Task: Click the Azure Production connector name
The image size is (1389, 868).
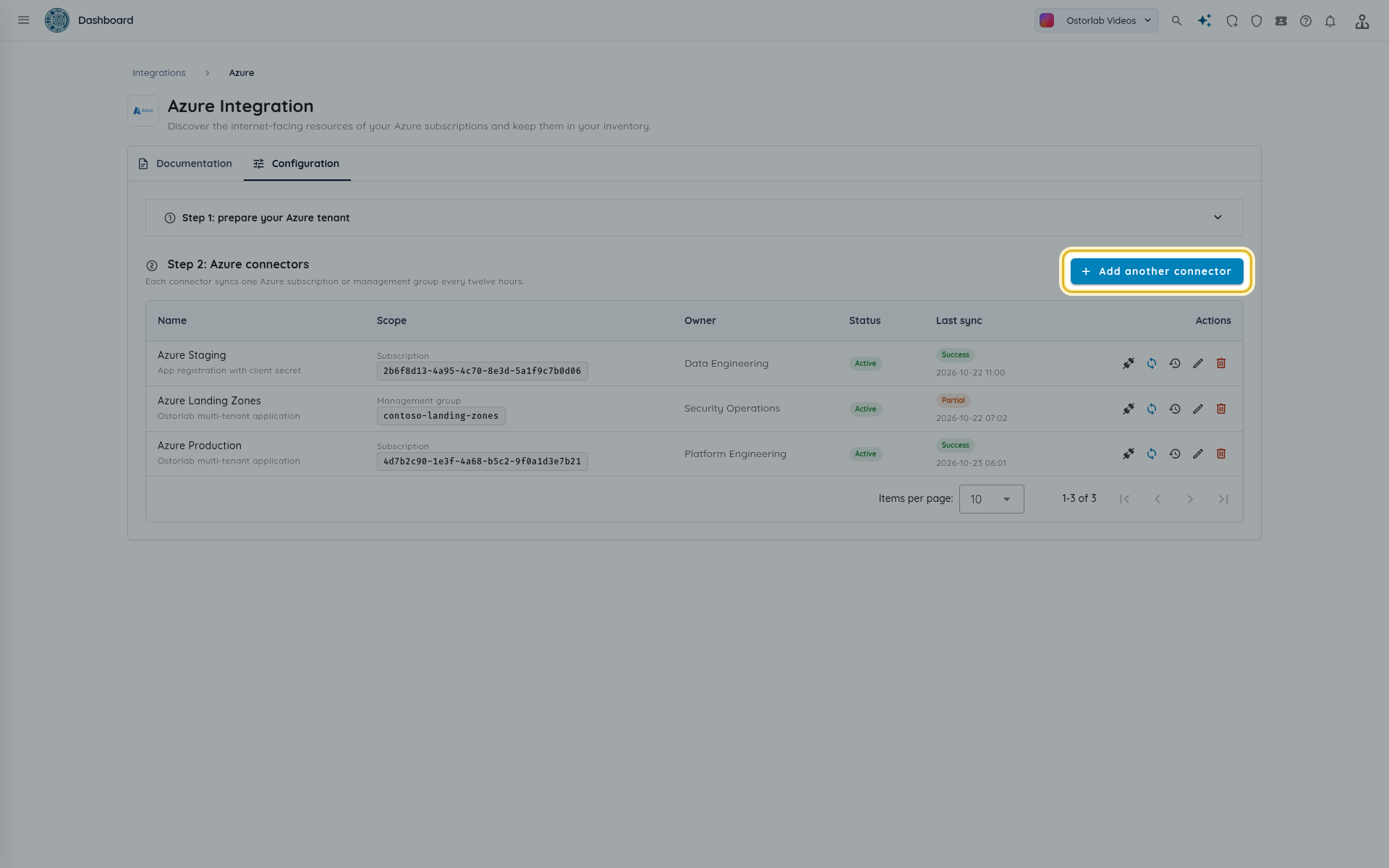Action: click(x=200, y=446)
